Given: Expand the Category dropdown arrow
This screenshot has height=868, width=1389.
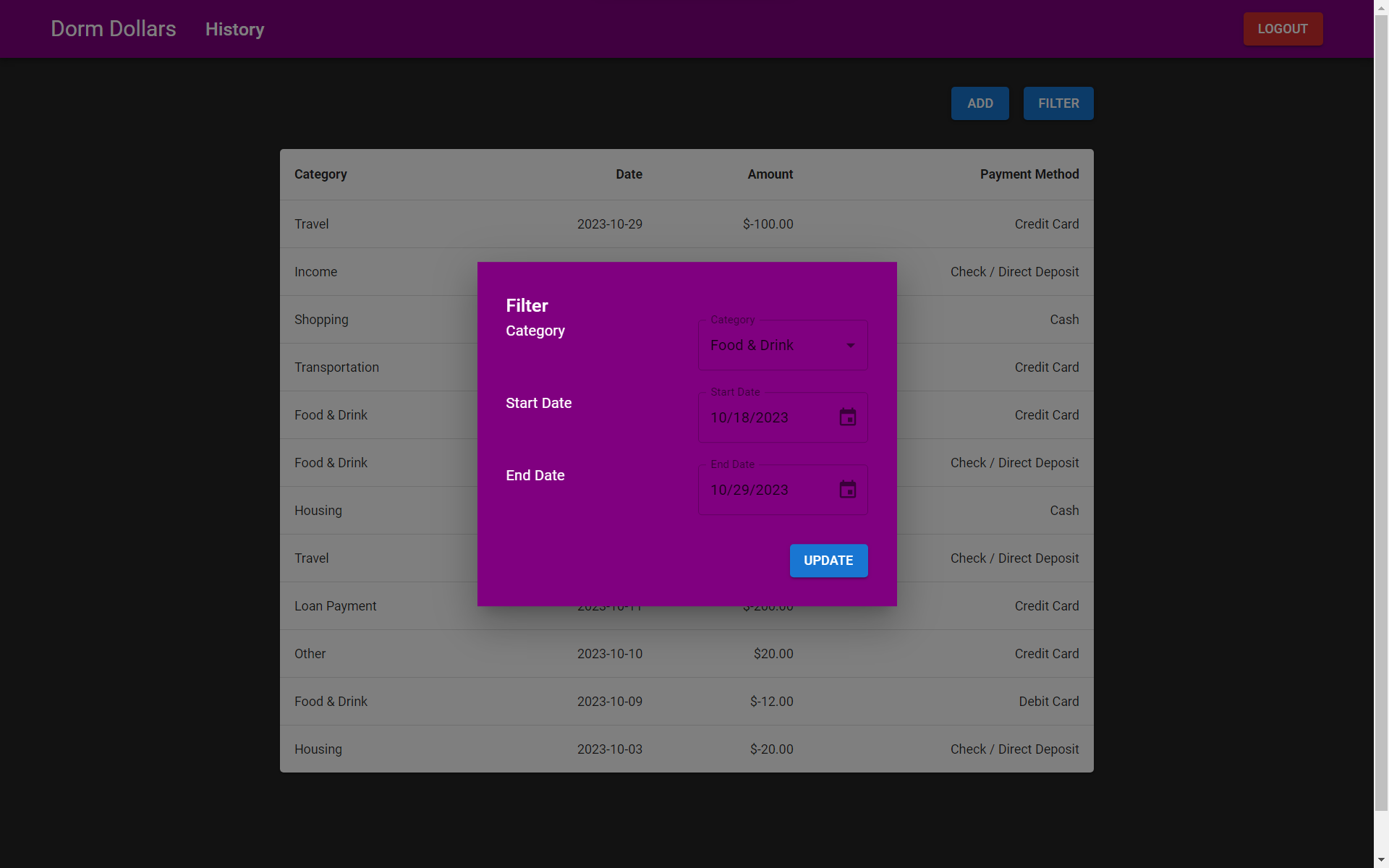Looking at the screenshot, I should [x=850, y=346].
